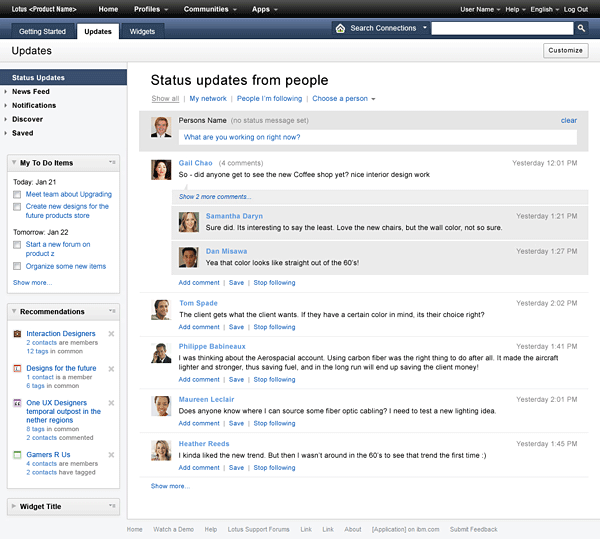Click Show more in To Do Items
Screen dimensions: 600x539
pyautogui.click(x=33, y=283)
